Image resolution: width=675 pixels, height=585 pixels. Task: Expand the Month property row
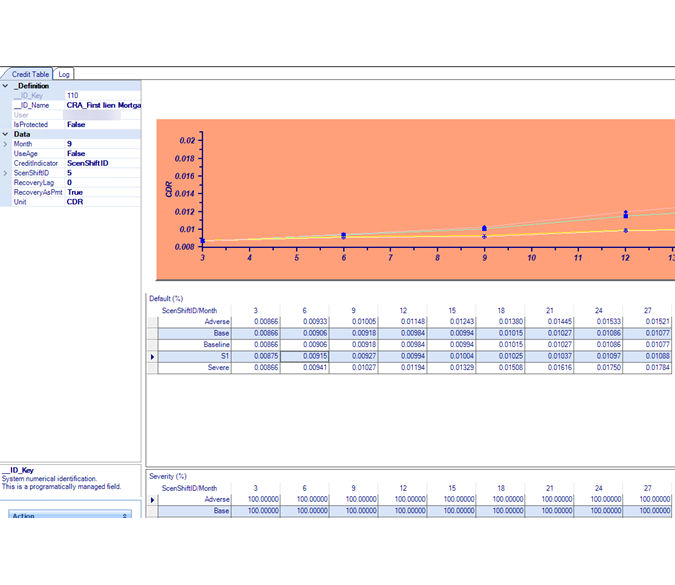[x=5, y=144]
